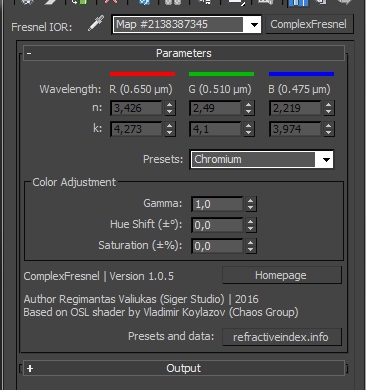Increase the red n value spinner

[169, 105]
